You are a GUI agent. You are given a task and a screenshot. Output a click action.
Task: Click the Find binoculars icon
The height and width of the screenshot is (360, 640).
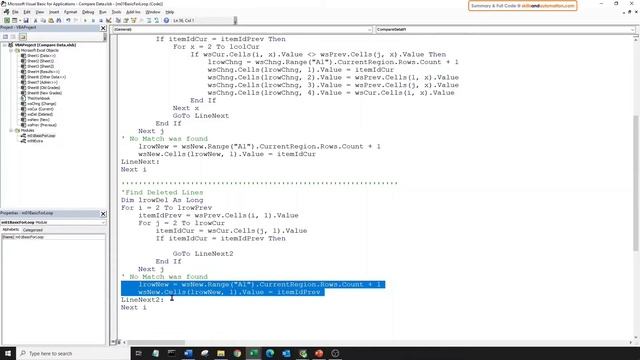click(59, 20)
